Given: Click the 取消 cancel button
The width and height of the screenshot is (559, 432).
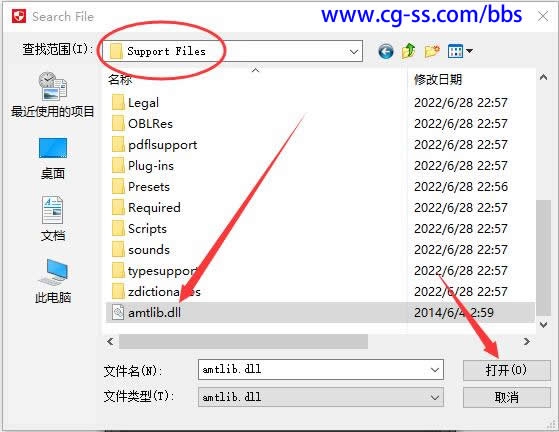Looking at the screenshot, I should [x=506, y=397].
